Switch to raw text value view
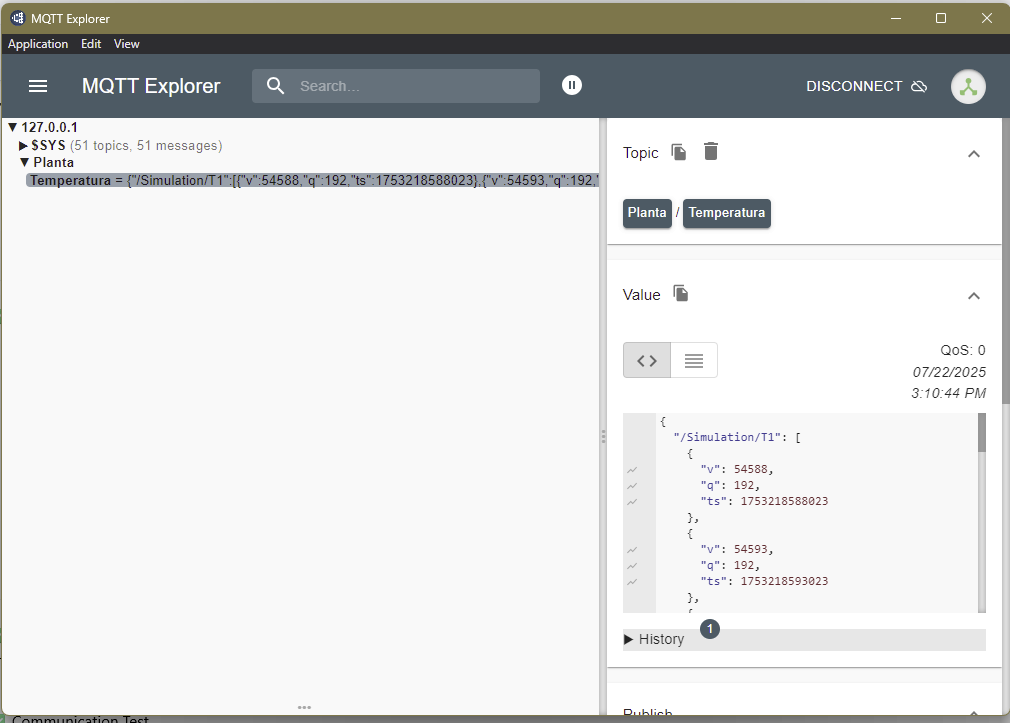The image size is (1010, 723). coord(694,360)
